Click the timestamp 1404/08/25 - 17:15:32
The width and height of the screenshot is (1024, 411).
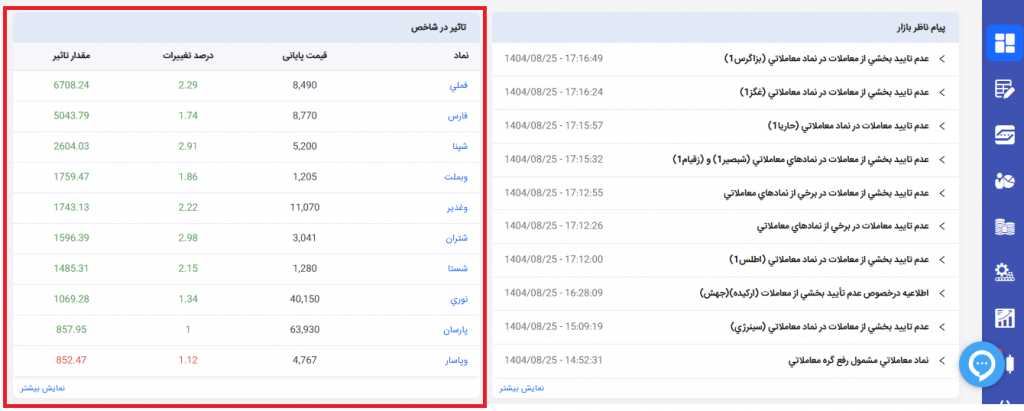(x=553, y=159)
